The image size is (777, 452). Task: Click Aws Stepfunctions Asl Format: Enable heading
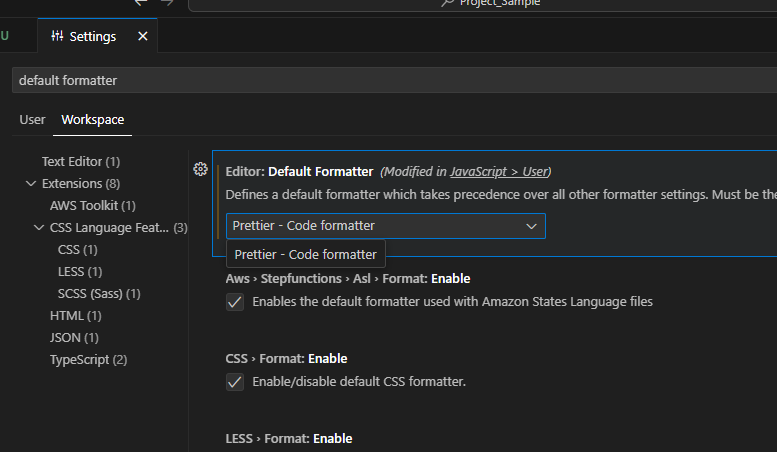click(x=348, y=279)
